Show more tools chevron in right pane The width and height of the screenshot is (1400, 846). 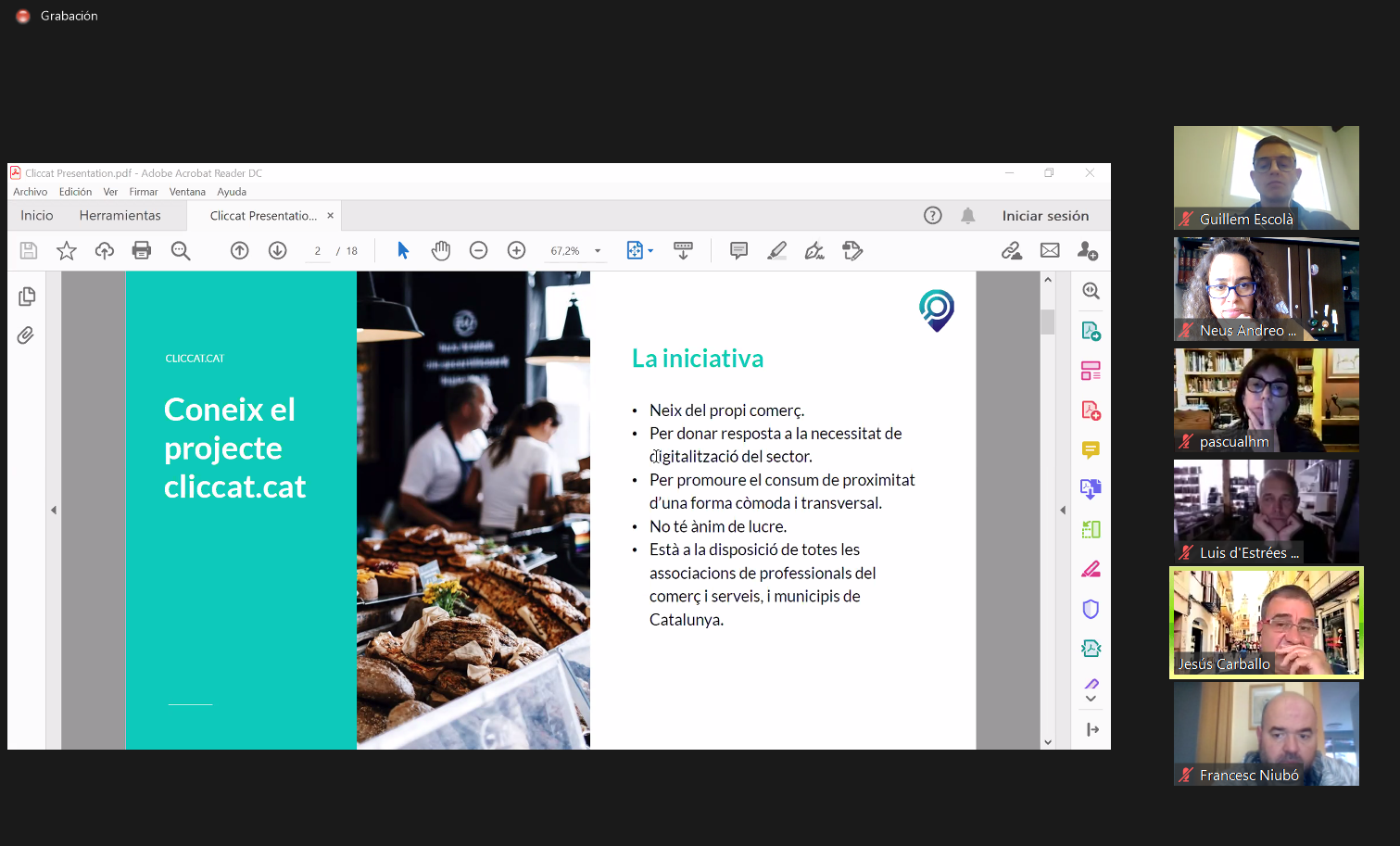1091,700
